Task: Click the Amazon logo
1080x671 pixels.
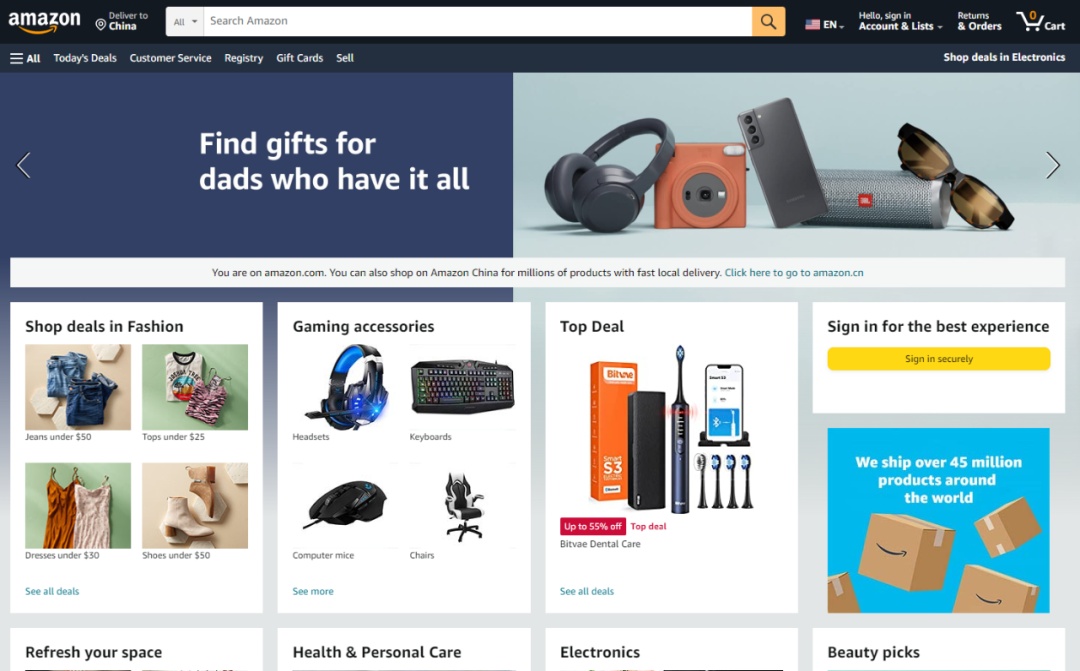Action: coord(44,21)
